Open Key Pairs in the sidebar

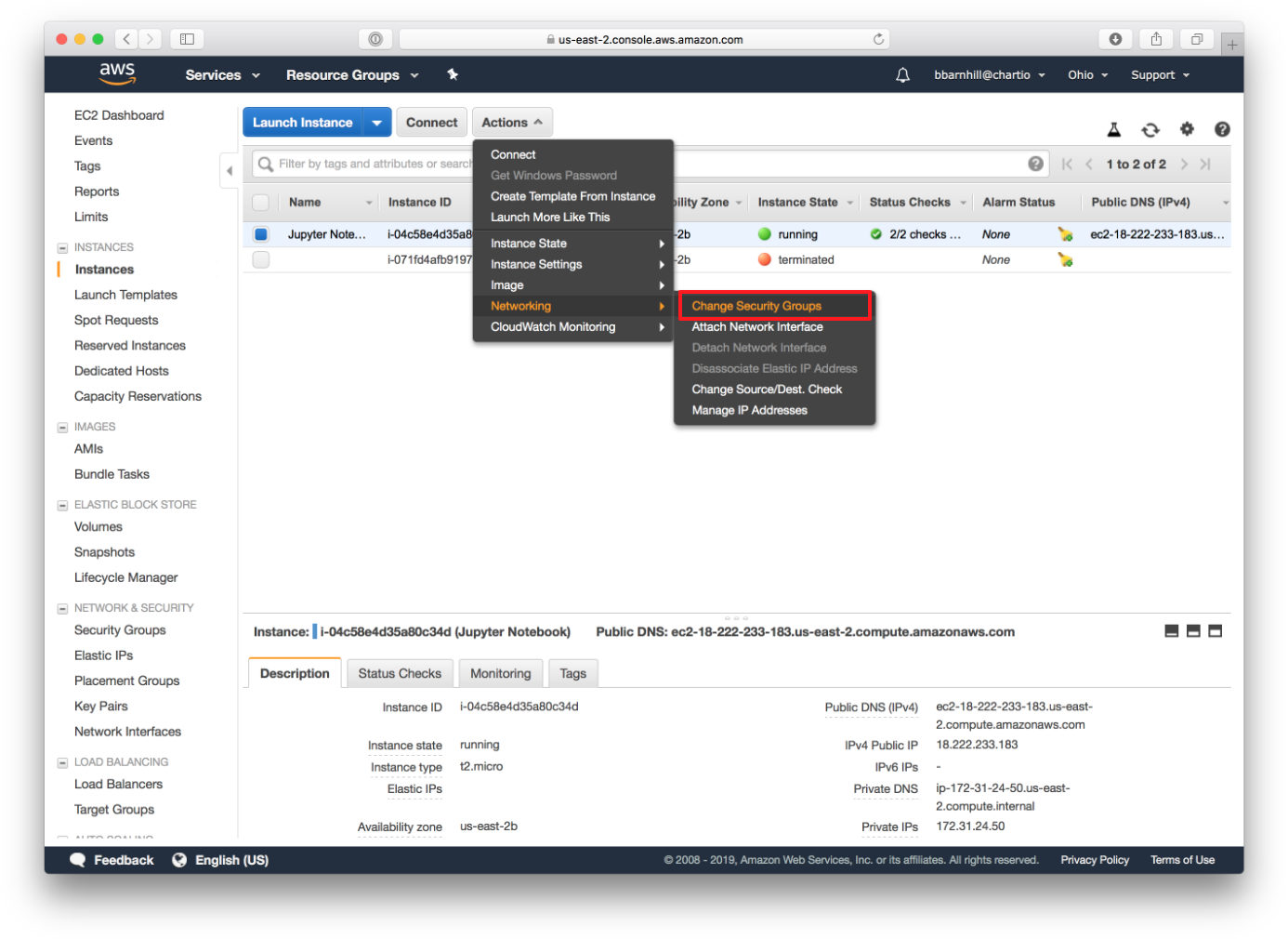101,707
